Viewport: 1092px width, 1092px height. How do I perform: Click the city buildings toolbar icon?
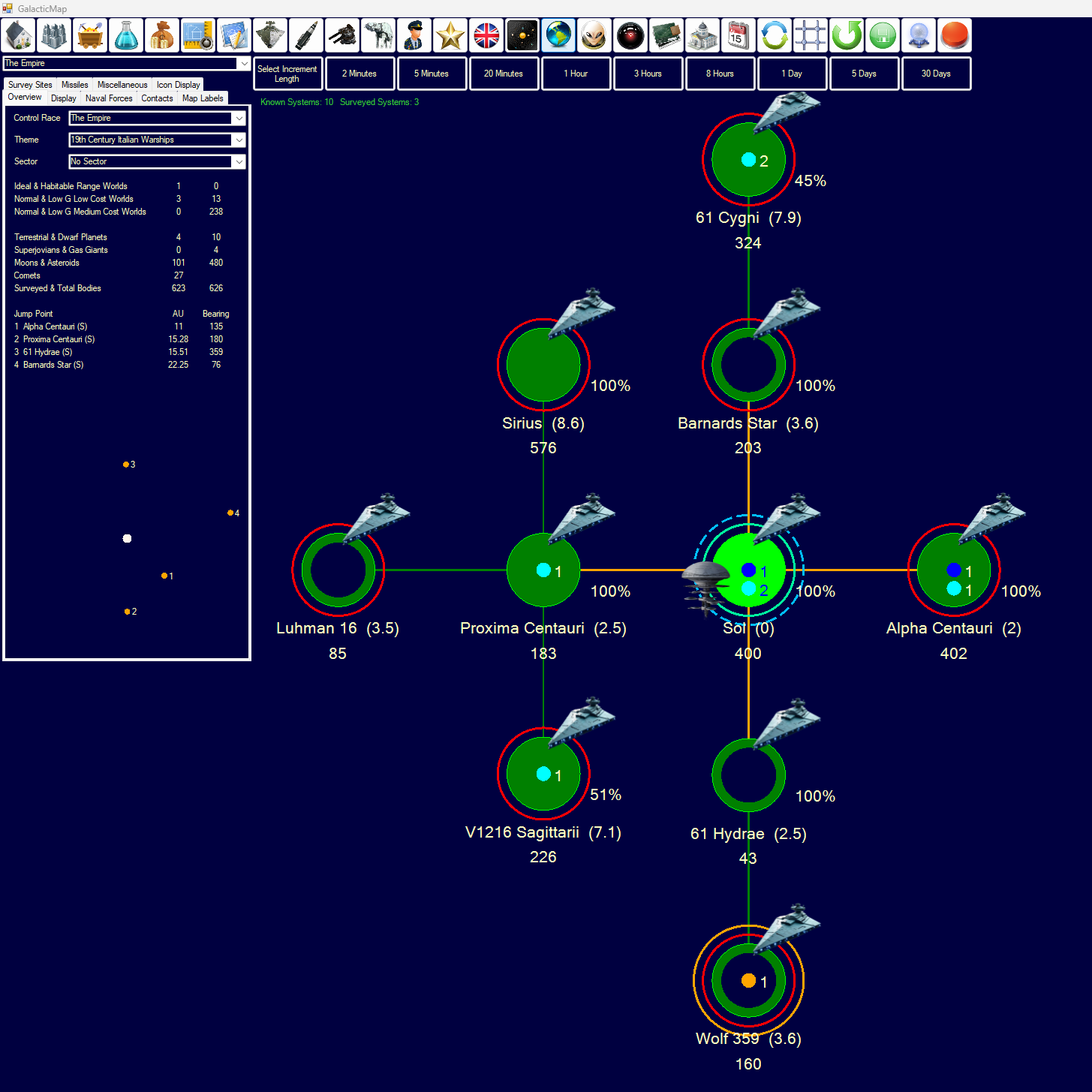pyautogui.click(x=54, y=35)
